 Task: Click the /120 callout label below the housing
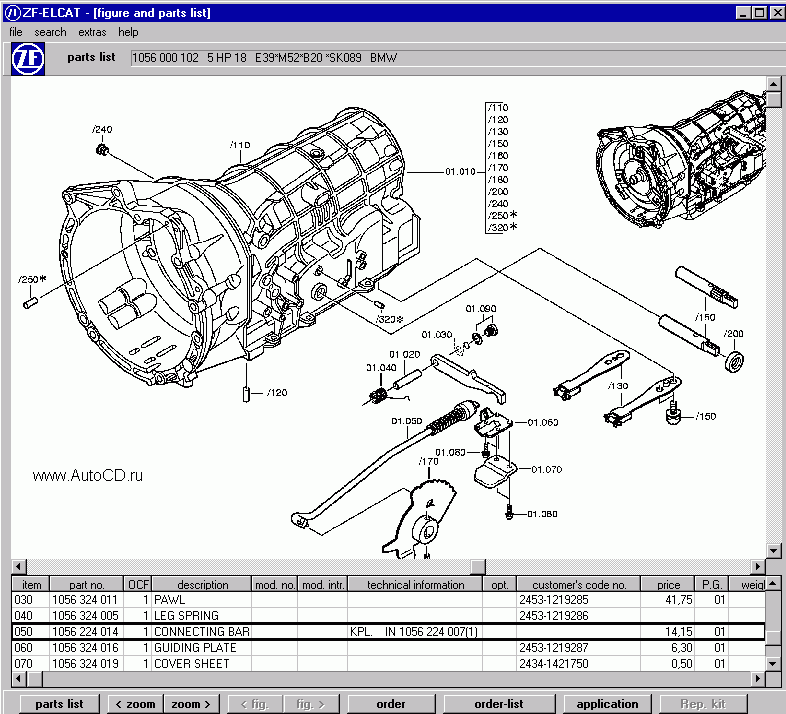point(277,393)
